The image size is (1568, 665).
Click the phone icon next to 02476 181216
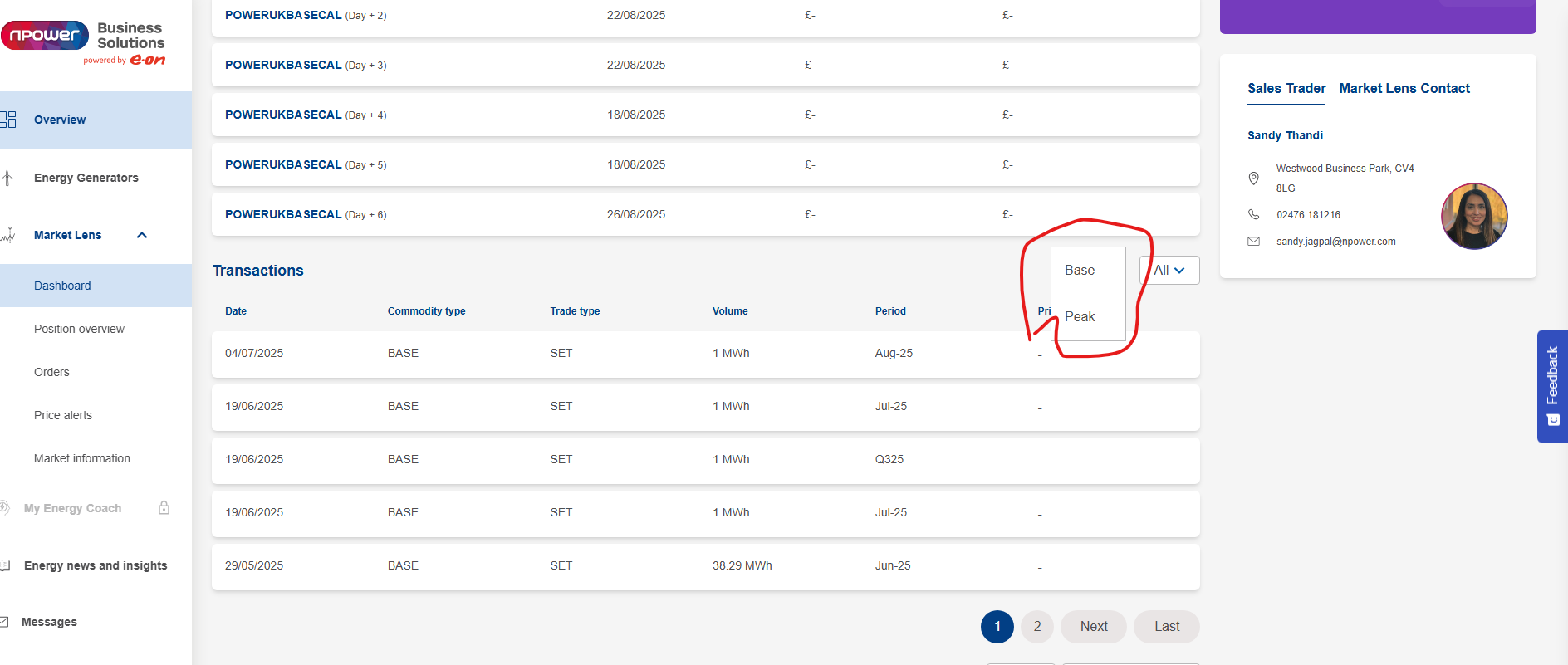[1254, 215]
